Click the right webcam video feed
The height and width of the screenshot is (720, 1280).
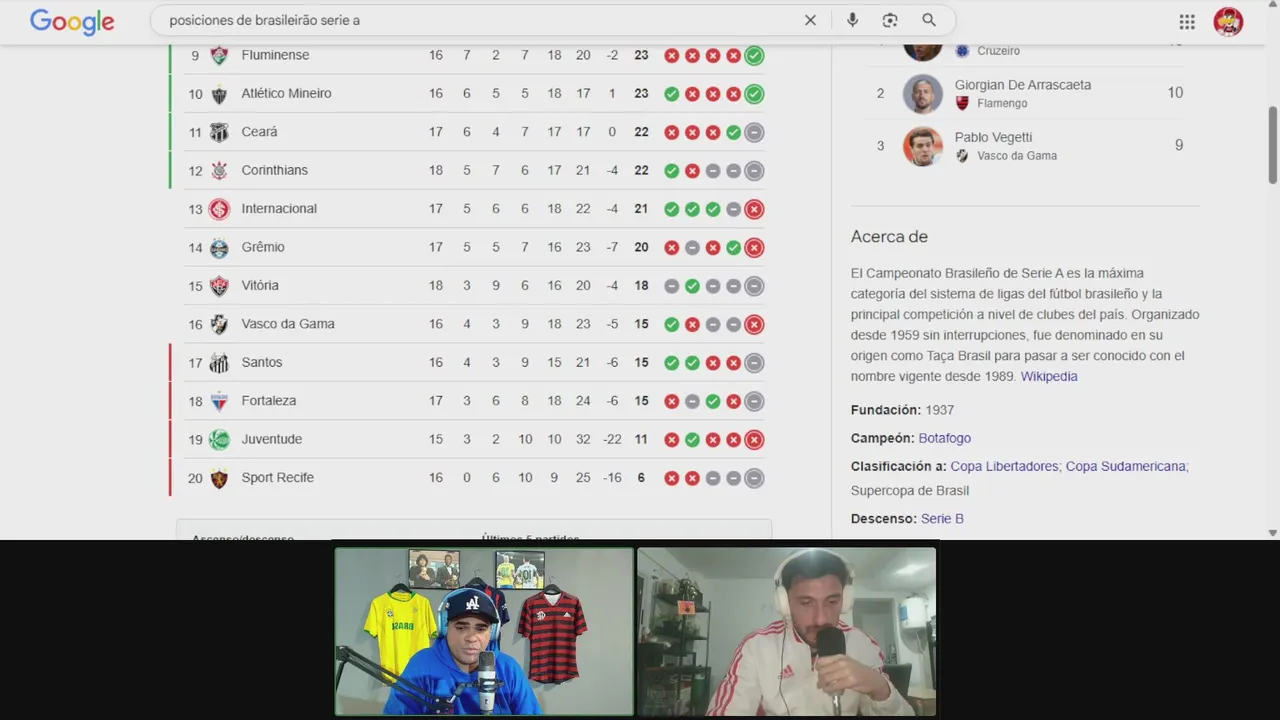[787, 631]
